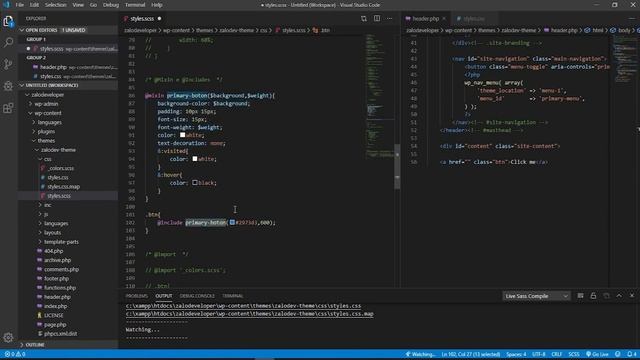Collapse the themes folder

pyautogui.click(x=46, y=141)
